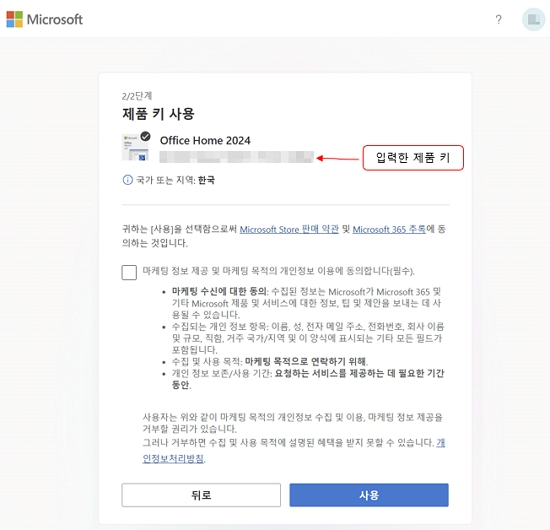Open the account profile avatar

[x=534, y=19]
